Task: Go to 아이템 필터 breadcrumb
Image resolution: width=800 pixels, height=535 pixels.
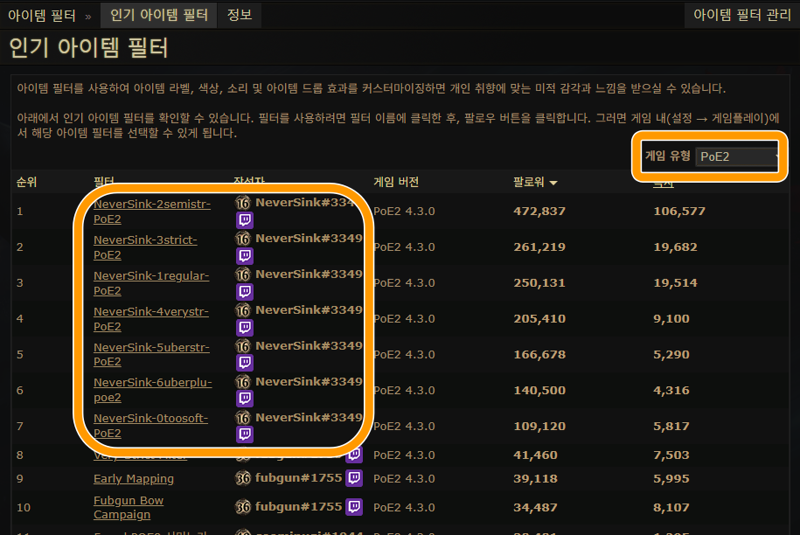Action: pyautogui.click(x=41, y=16)
